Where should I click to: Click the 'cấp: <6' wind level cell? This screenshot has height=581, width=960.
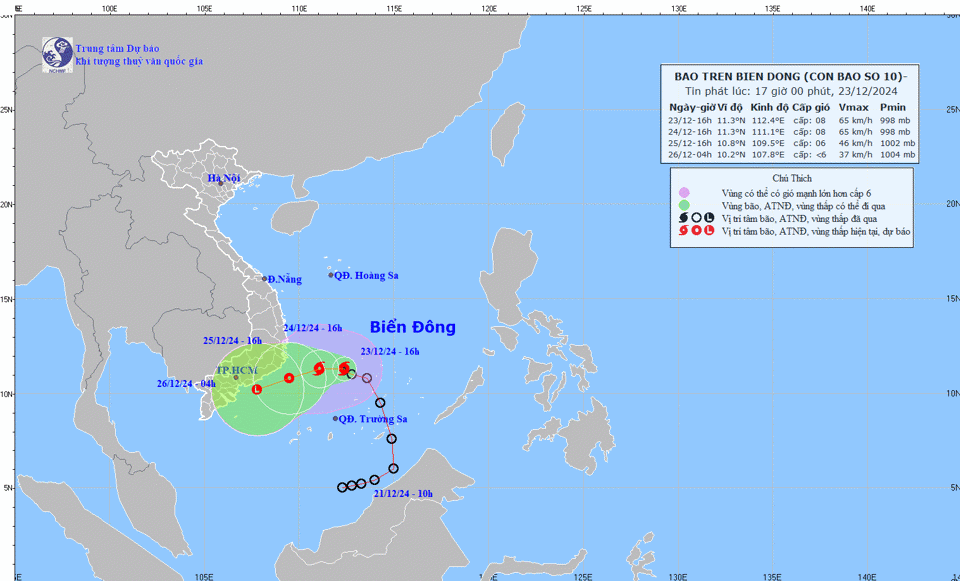pos(809,155)
